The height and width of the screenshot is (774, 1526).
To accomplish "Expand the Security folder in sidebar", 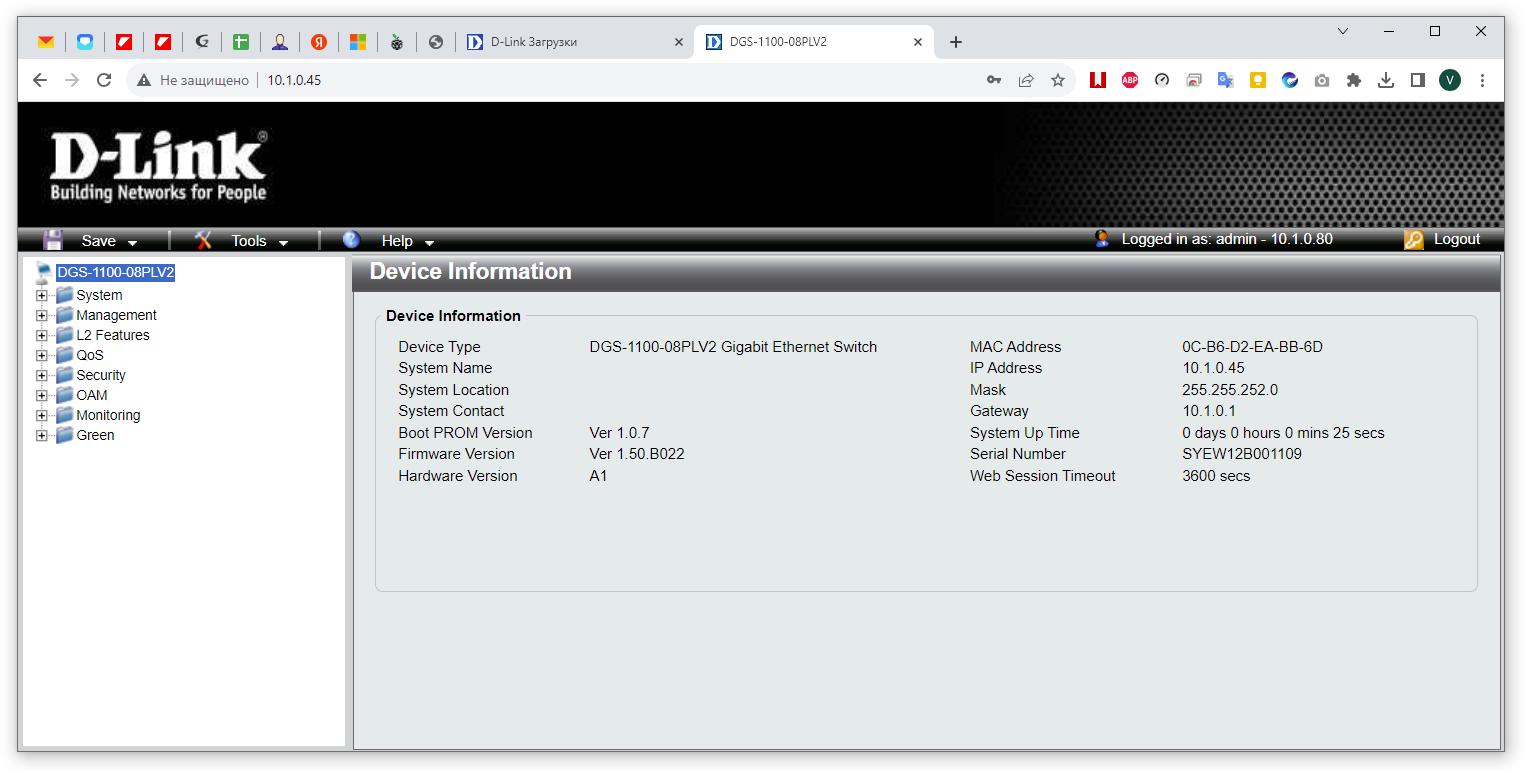I will click(x=41, y=375).
